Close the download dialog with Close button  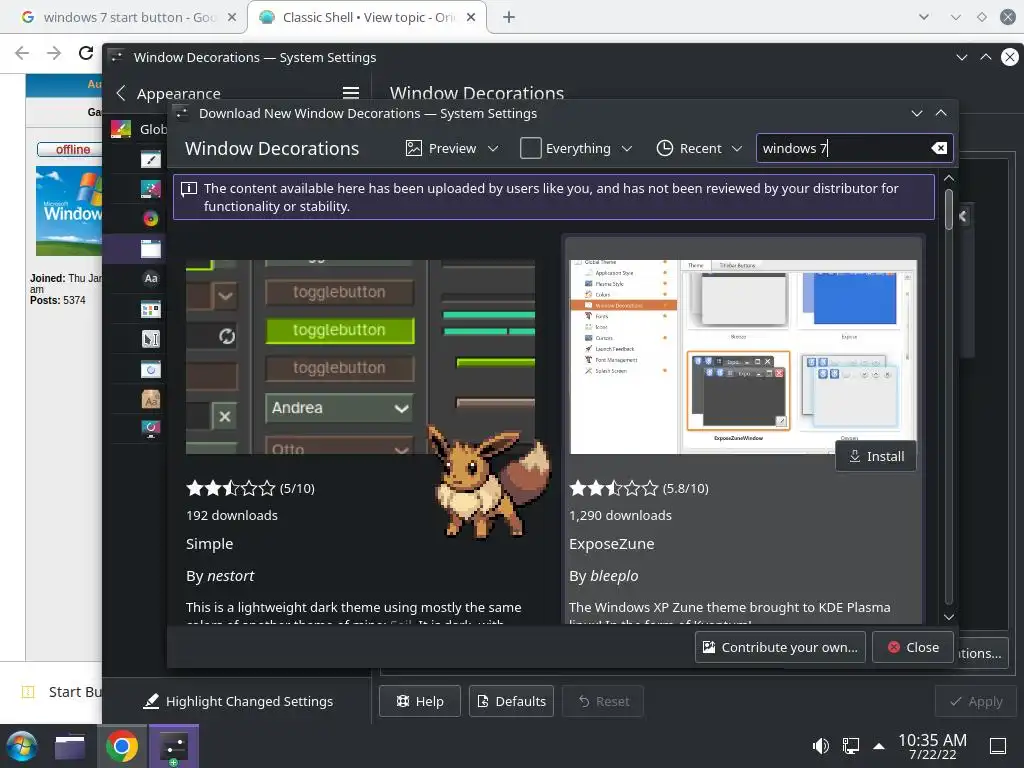click(x=912, y=647)
